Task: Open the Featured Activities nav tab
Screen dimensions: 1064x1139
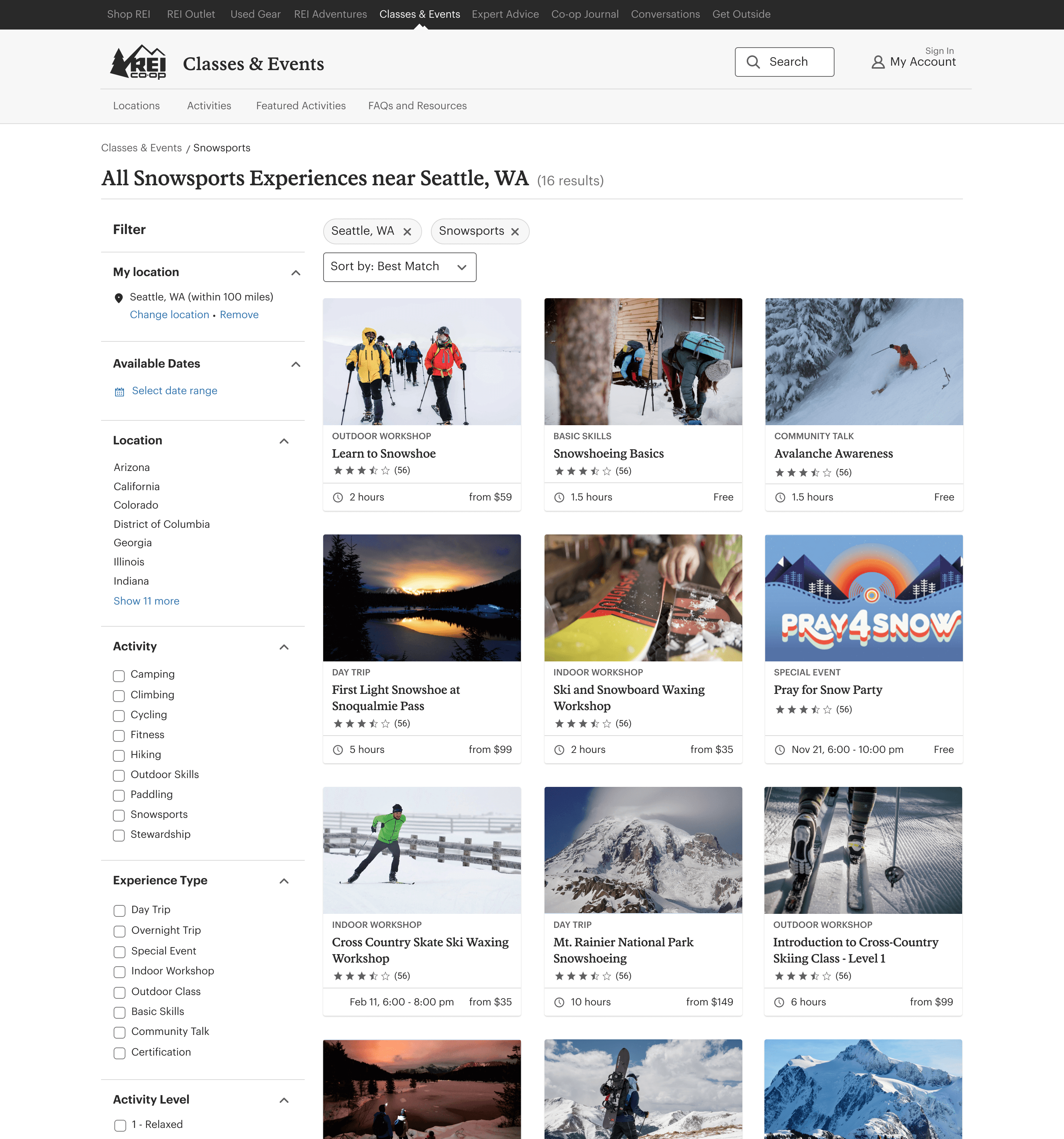Action: [301, 106]
